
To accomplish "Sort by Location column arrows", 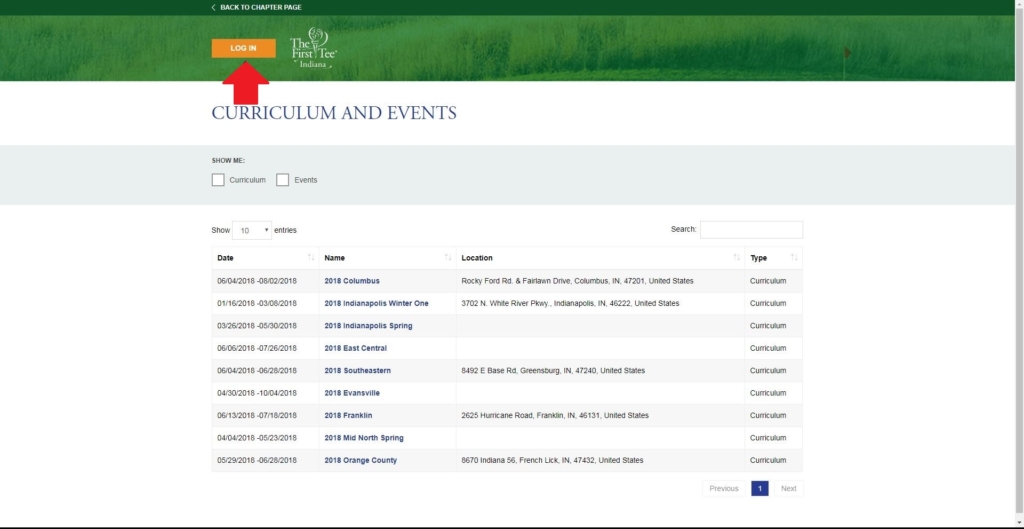I will tap(736, 258).
